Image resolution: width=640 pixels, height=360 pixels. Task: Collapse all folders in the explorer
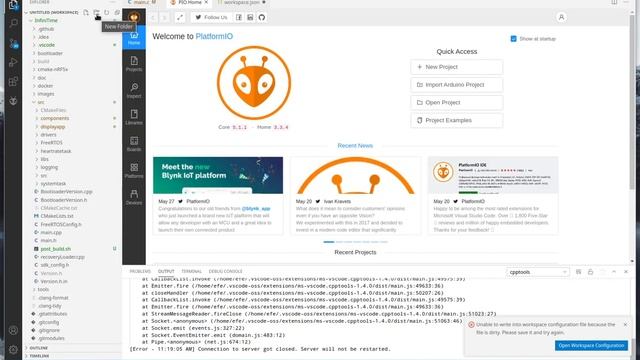pyautogui.click(x=117, y=13)
